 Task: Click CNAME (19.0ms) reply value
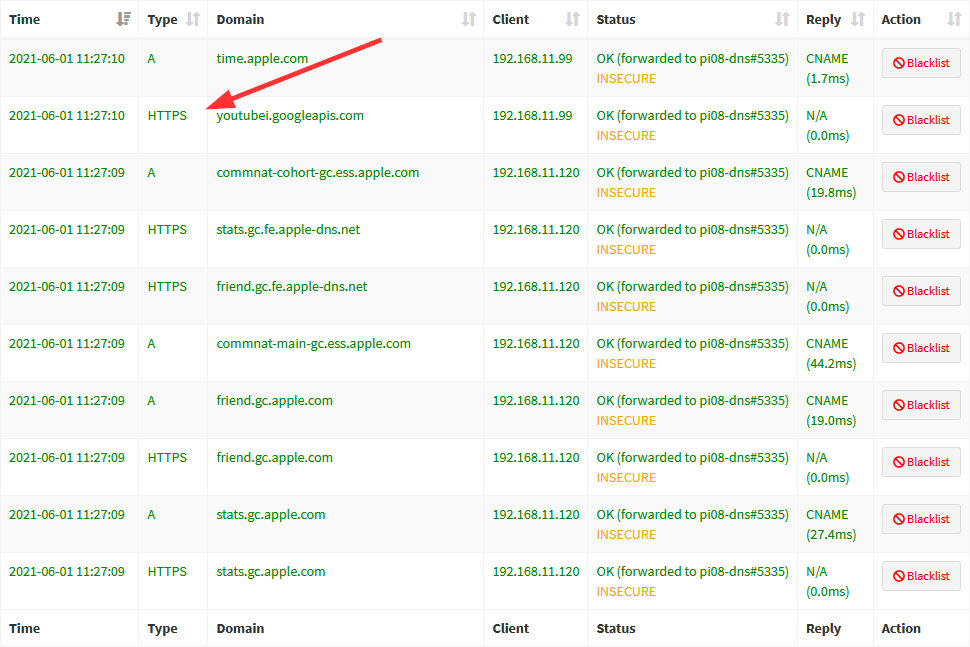(831, 410)
